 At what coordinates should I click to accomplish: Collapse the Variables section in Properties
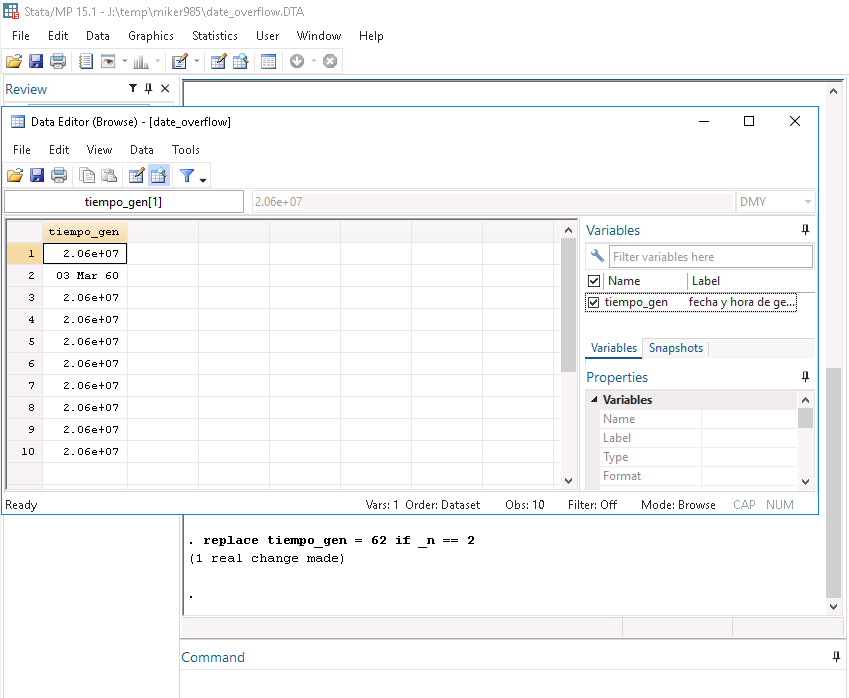(x=595, y=400)
